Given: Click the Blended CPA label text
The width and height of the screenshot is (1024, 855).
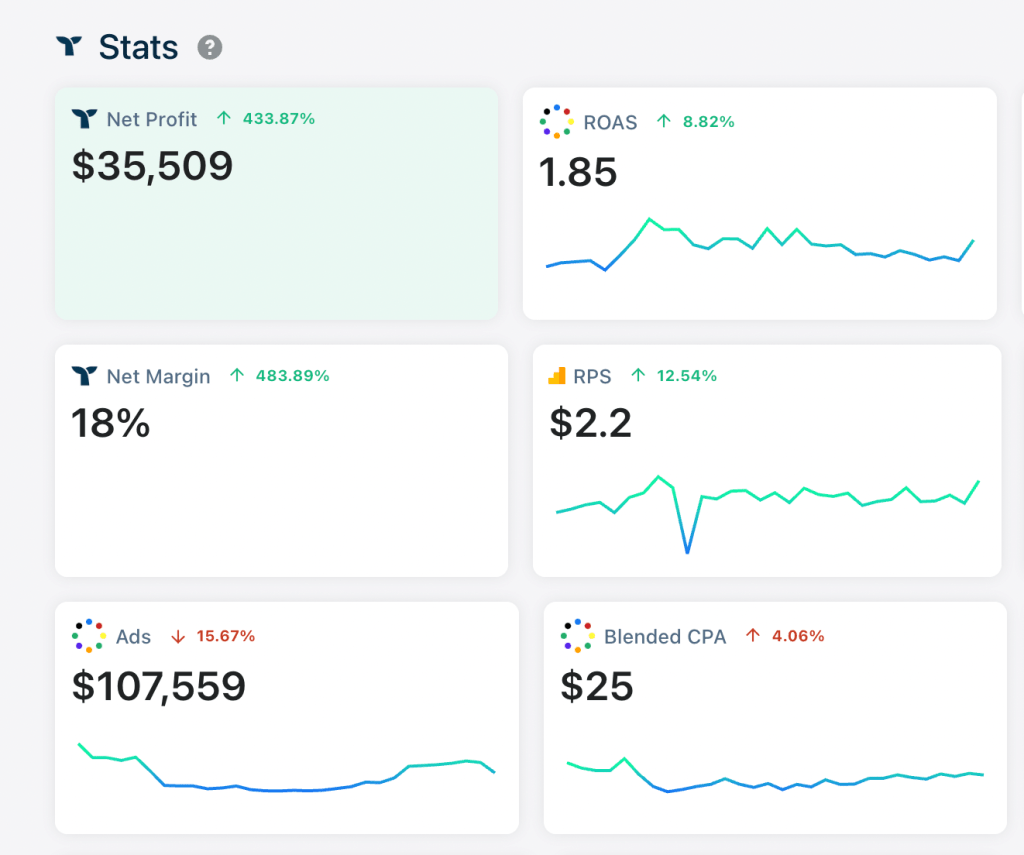Looking at the screenshot, I should [665, 636].
